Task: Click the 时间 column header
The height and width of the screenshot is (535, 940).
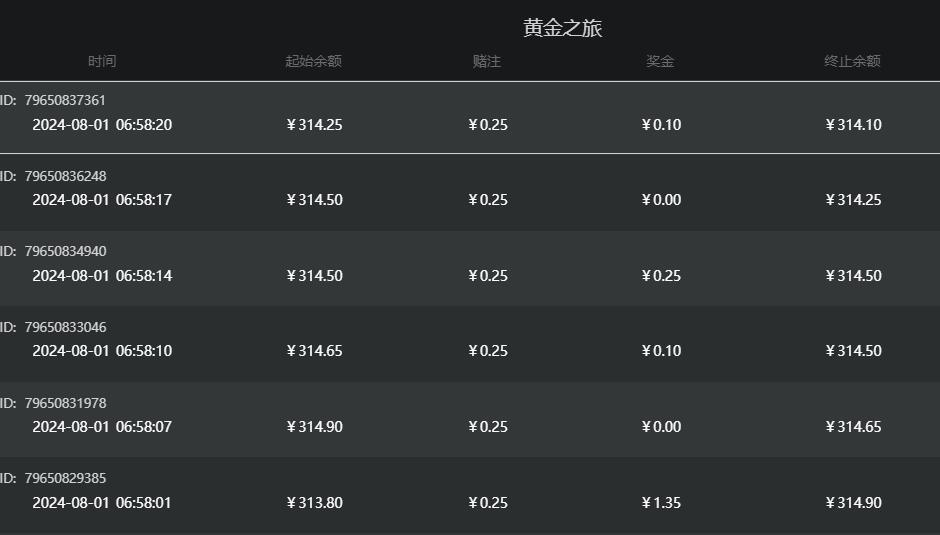Action: (102, 61)
